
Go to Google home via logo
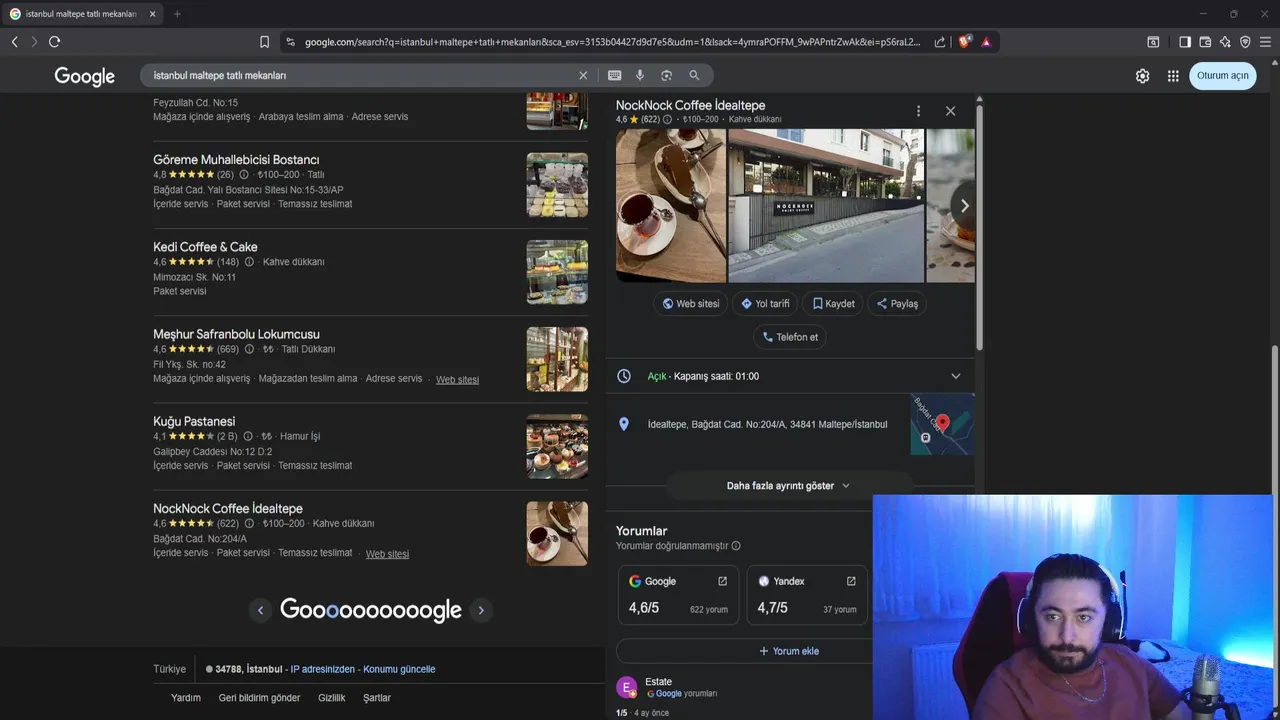pos(85,77)
